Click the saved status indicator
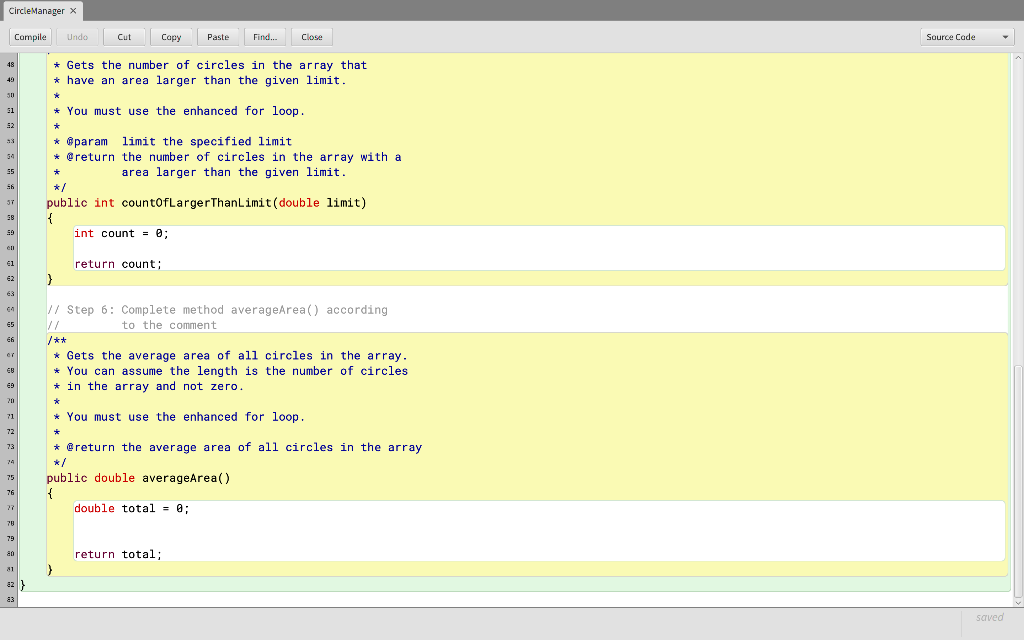The width and height of the screenshot is (1024, 640). click(989, 617)
